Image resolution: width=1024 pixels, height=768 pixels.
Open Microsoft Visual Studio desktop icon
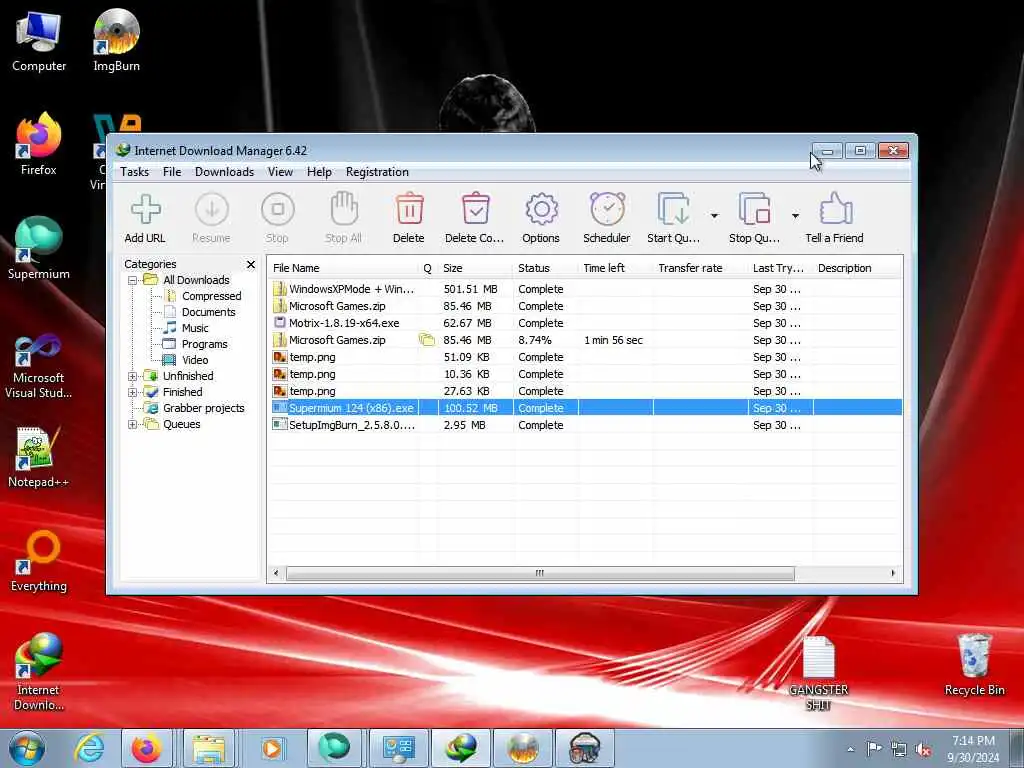(x=39, y=366)
